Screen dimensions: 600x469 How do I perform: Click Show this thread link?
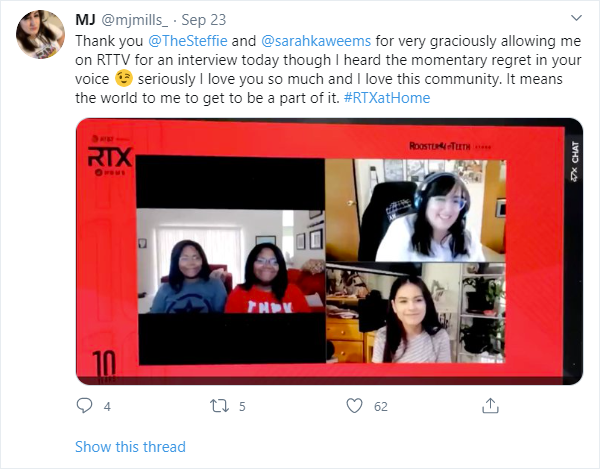click(x=130, y=446)
